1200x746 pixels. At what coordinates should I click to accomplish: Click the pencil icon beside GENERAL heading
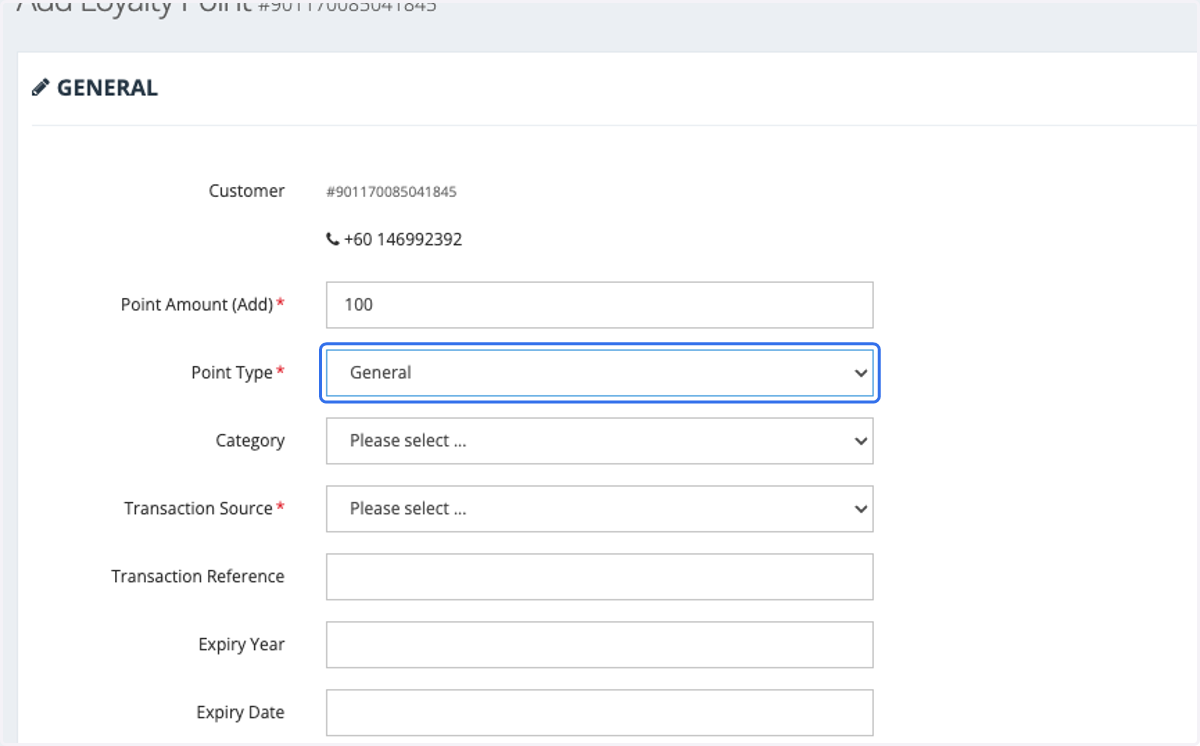(40, 88)
